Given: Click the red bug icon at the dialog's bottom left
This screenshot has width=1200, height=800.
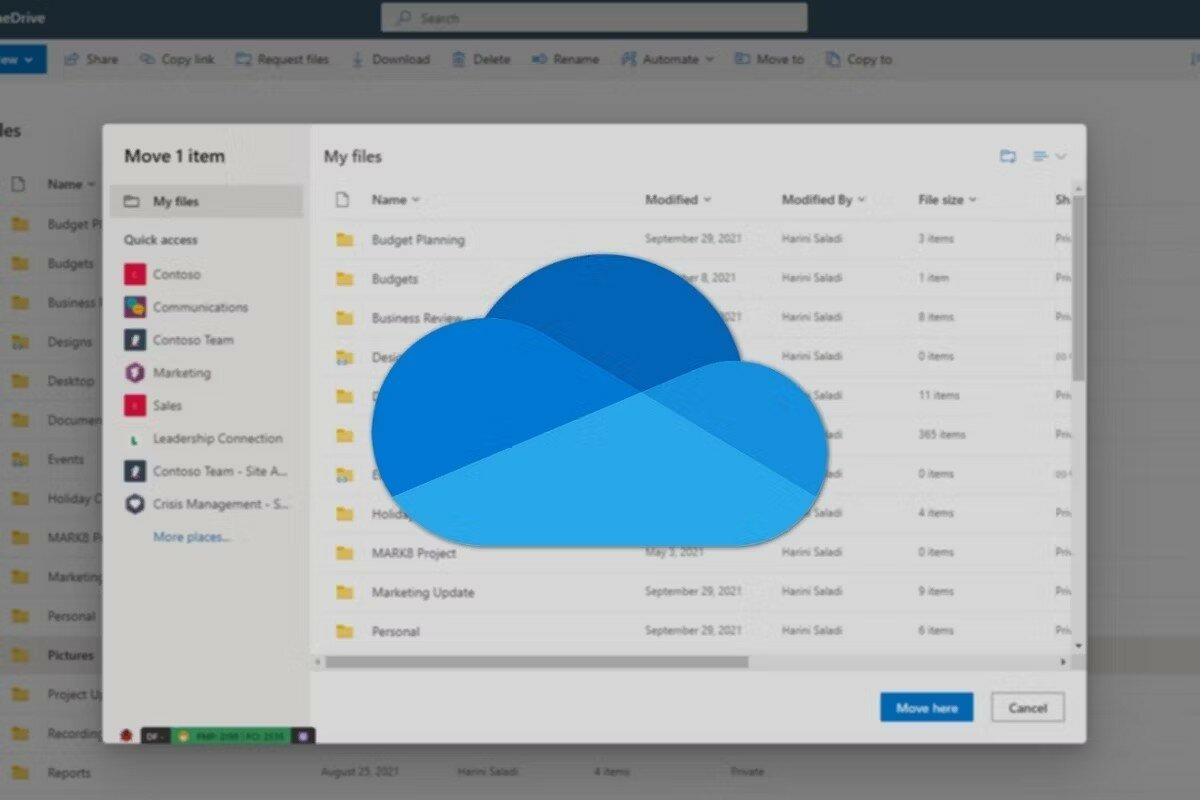Looking at the screenshot, I should 127,736.
